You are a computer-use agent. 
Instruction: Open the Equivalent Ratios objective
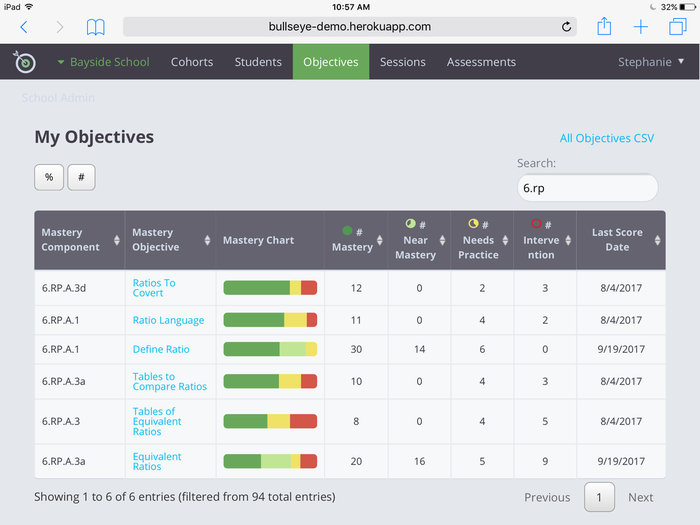pyautogui.click(x=157, y=461)
